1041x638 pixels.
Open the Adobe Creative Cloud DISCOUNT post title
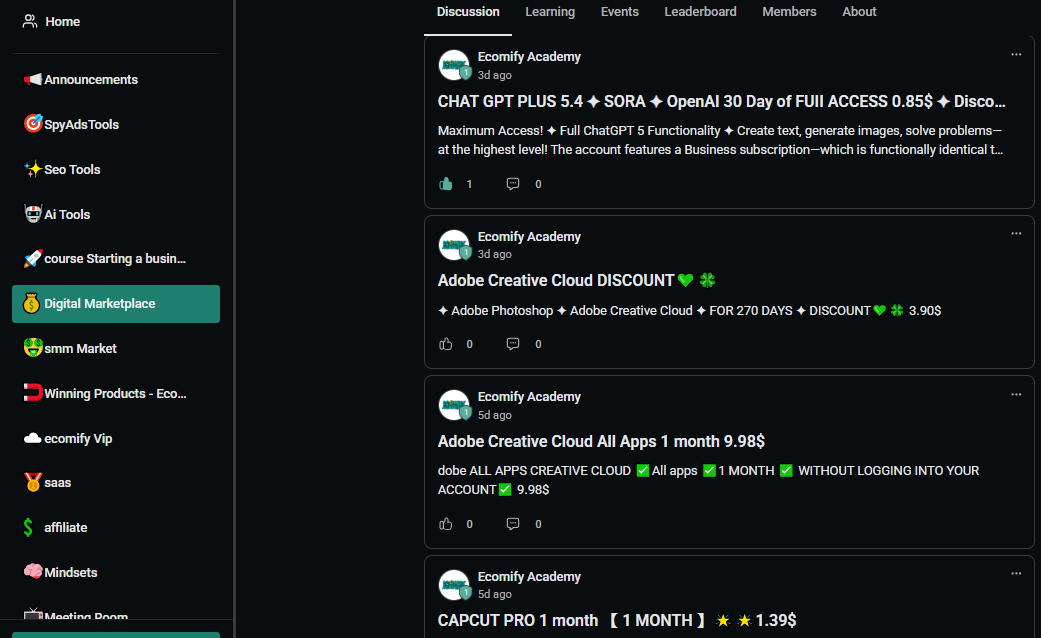576,281
